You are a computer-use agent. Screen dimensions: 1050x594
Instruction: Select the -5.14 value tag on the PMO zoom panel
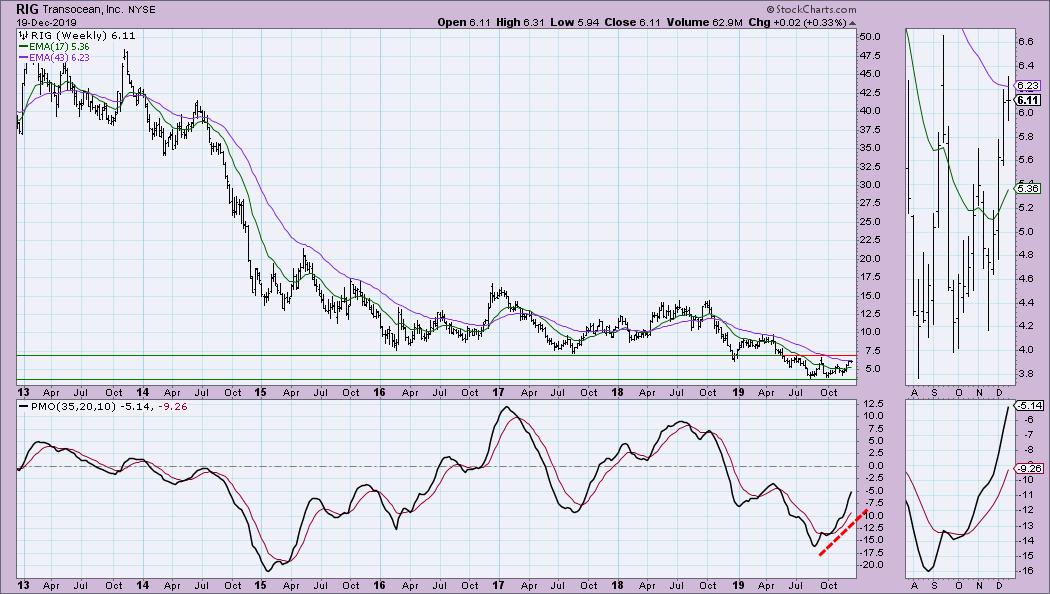1029,405
